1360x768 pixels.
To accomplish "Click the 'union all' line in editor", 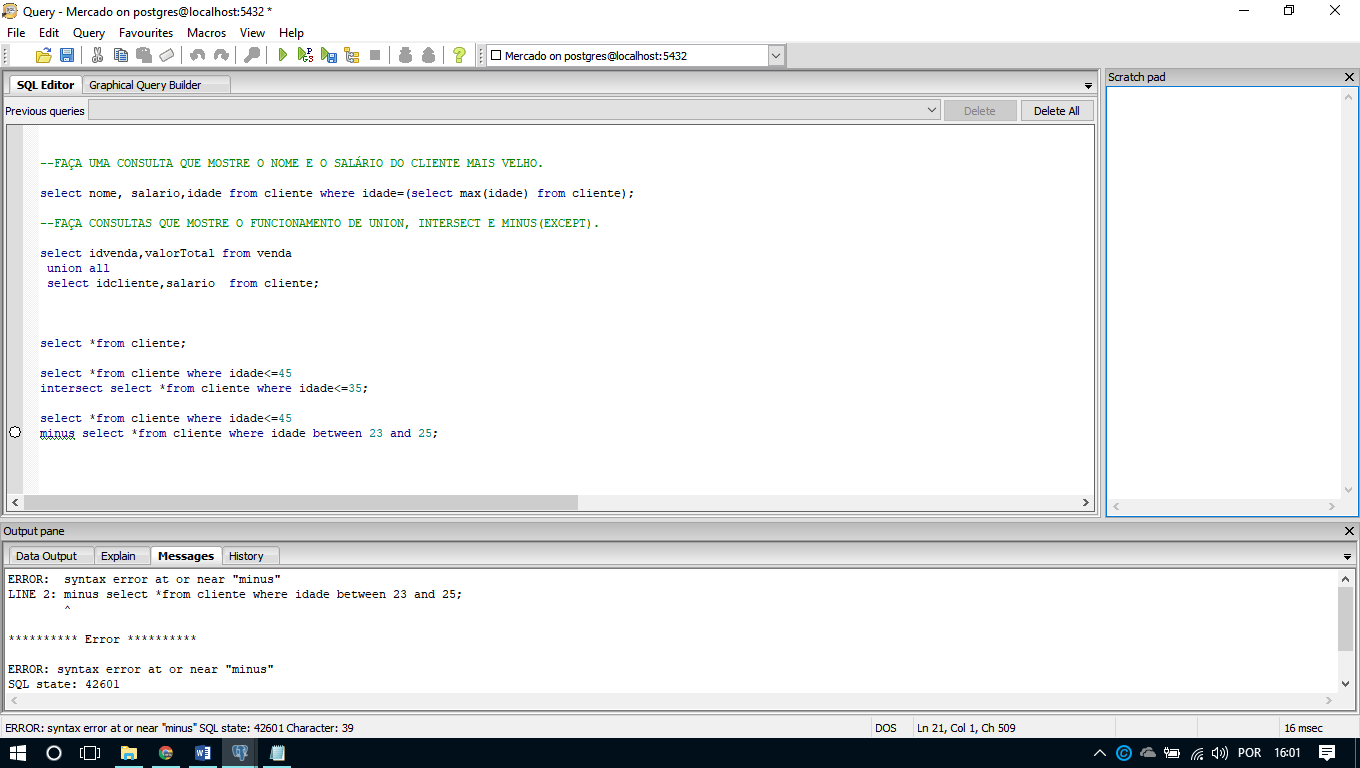I will 78,268.
